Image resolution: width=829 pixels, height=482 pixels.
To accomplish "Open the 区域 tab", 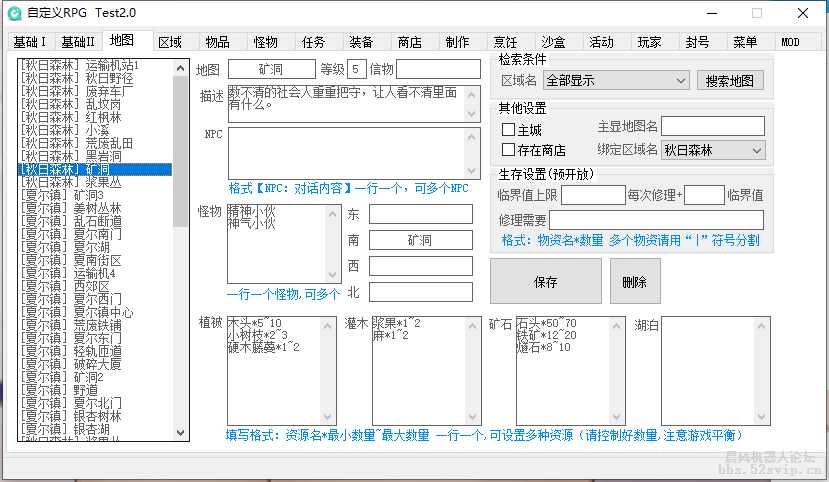I will tap(170, 42).
